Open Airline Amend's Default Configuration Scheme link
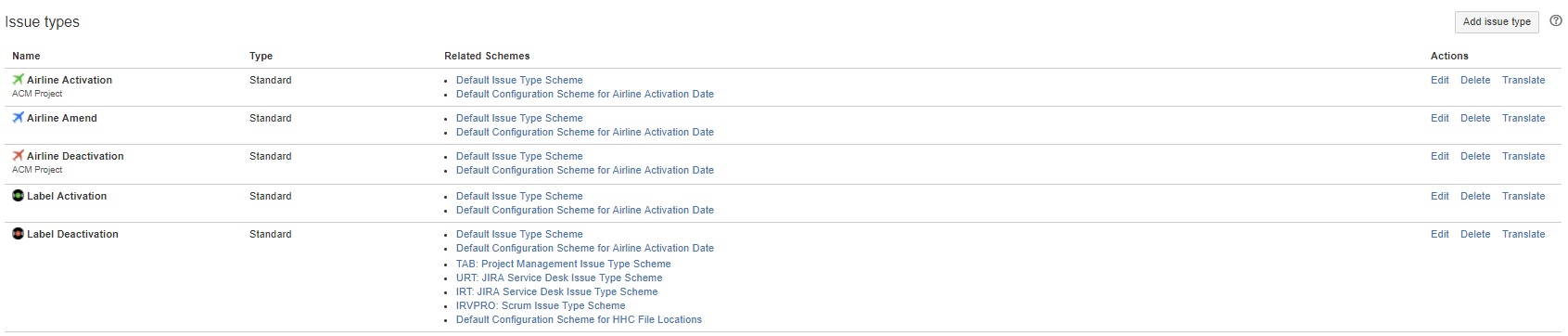The image size is (1568, 336). coord(585,133)
